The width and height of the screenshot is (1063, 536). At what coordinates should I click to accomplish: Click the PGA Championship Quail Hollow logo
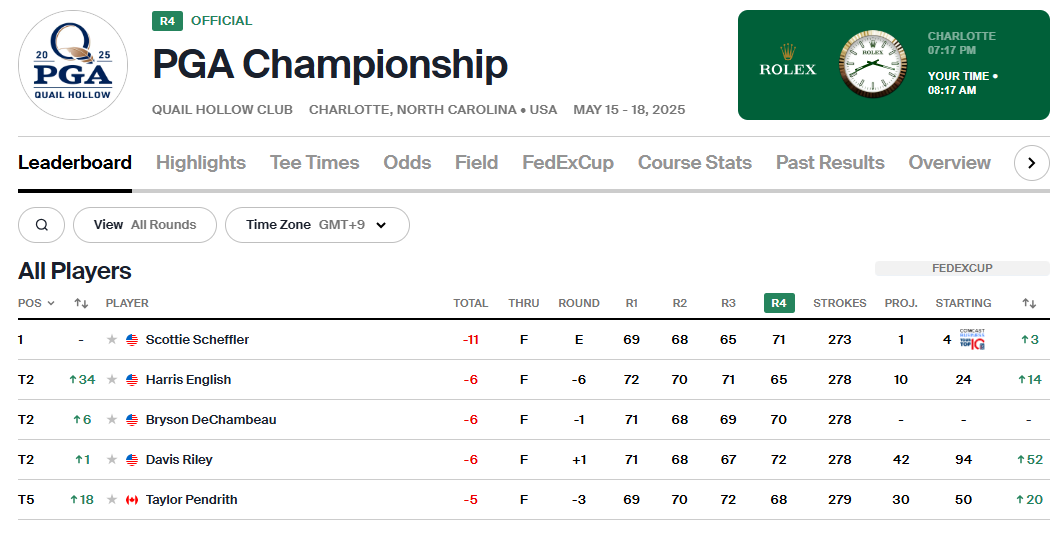pos(73,65)
